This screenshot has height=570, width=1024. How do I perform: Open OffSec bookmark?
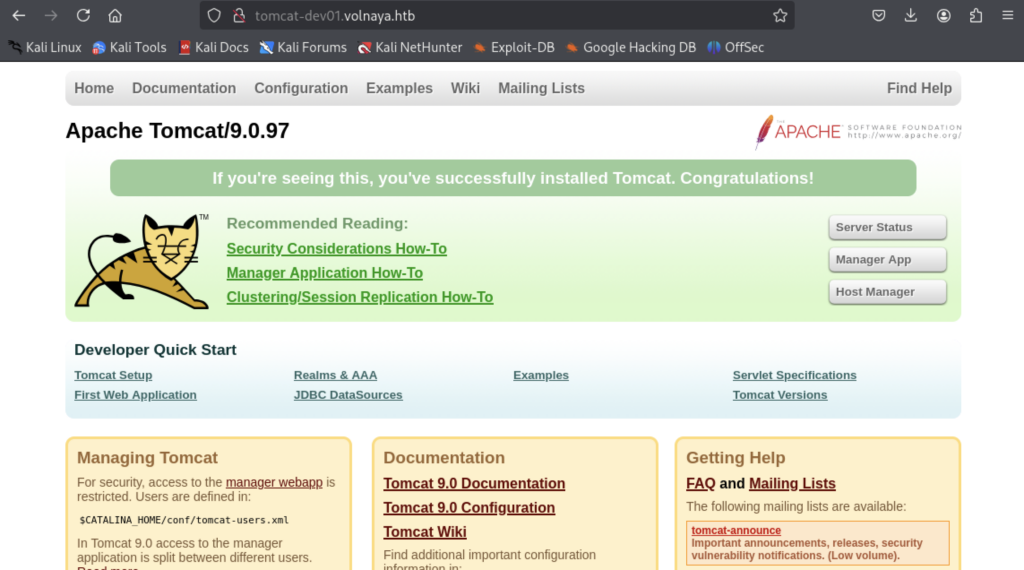[735, 48]
